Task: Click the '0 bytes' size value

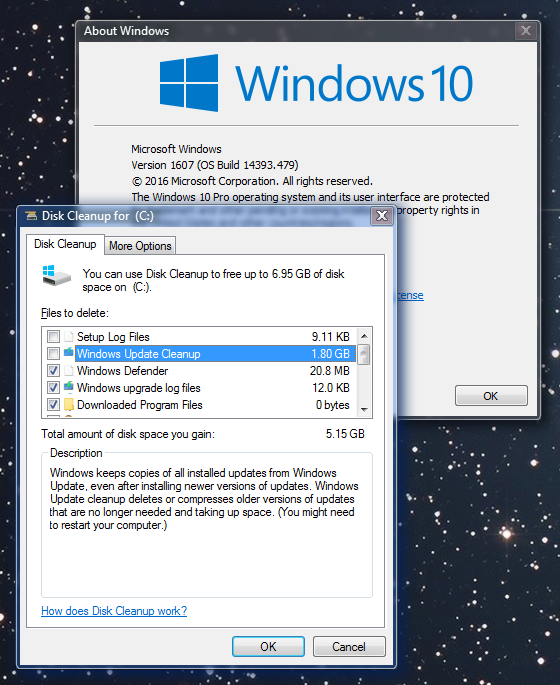Action: click(x=332, y=405)
